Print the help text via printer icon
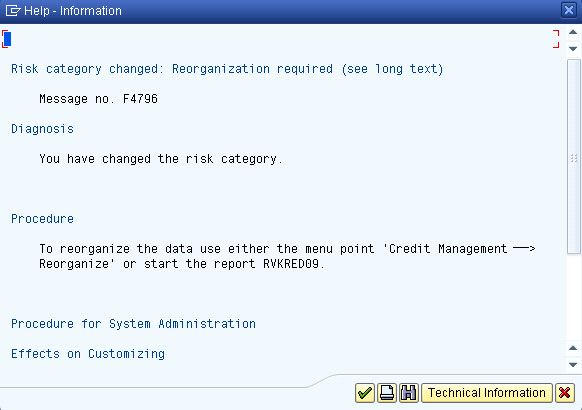582x410 pixels. (x=387, y=393)
